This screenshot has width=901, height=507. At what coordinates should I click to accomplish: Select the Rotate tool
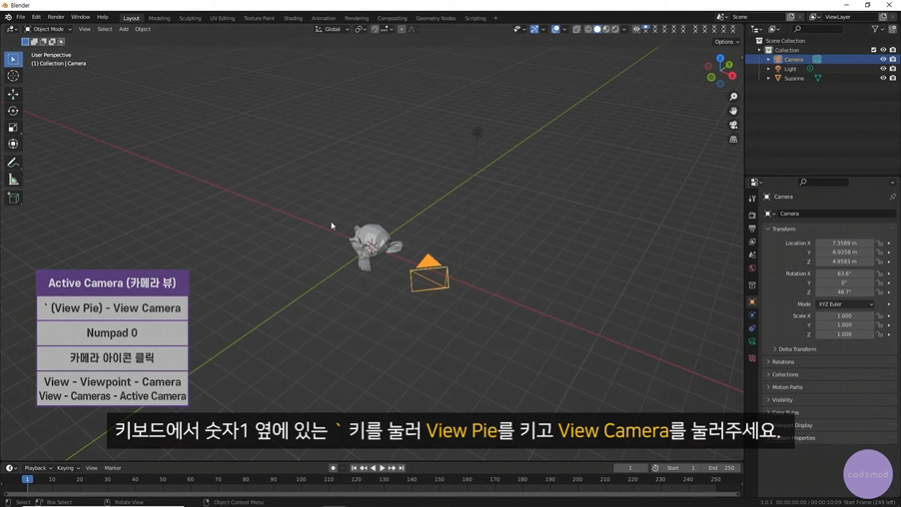[13, 111]
